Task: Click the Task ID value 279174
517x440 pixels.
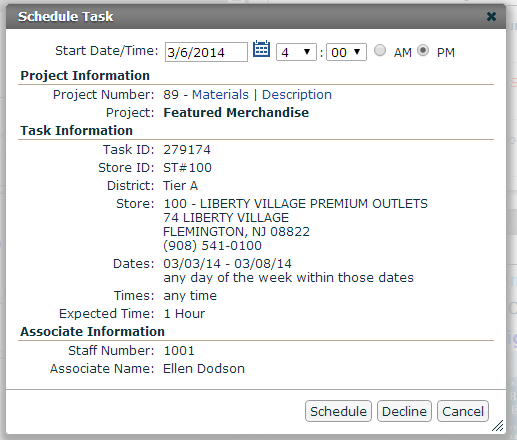Action: (187, 150)
